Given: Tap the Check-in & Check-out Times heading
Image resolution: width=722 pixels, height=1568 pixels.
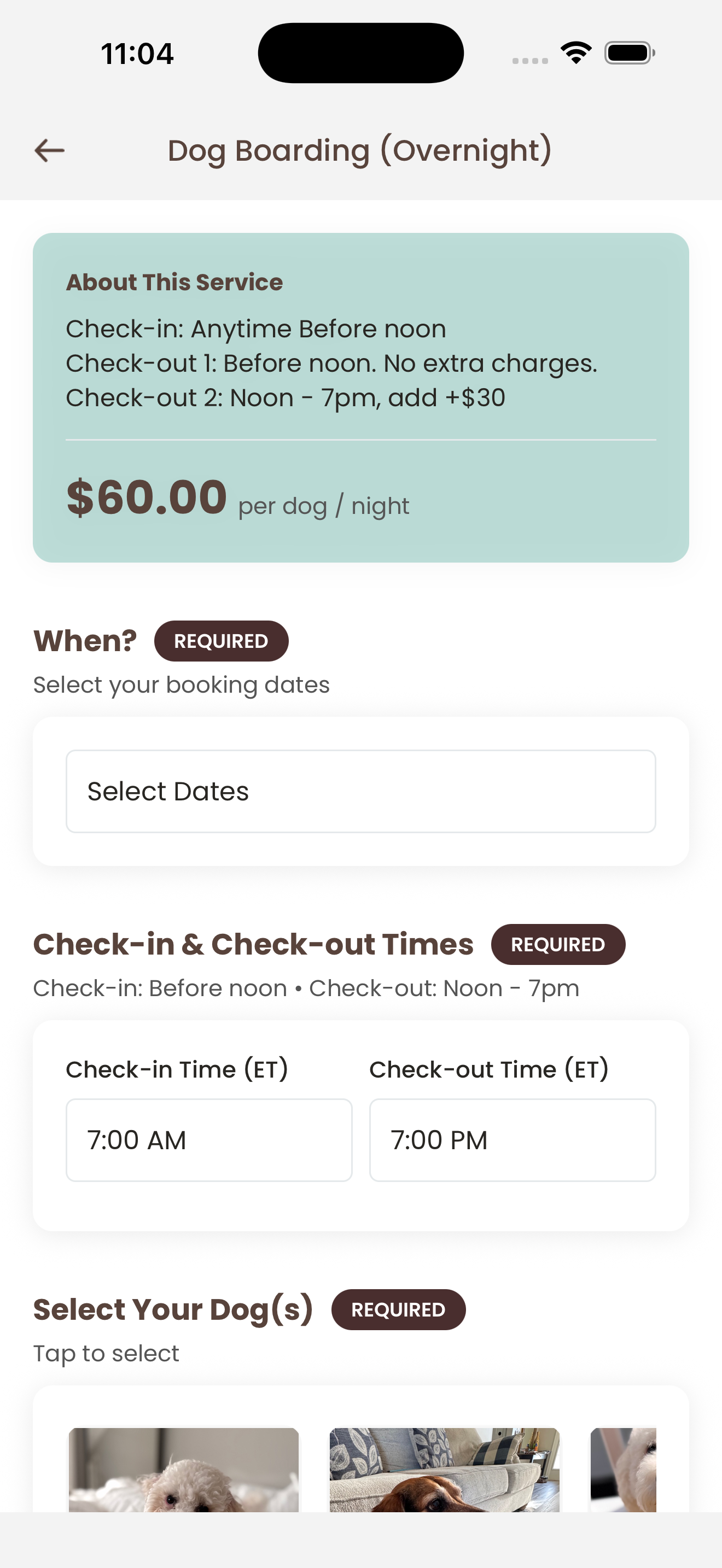Looking at the screenshot, I should [x=253, y=944].
